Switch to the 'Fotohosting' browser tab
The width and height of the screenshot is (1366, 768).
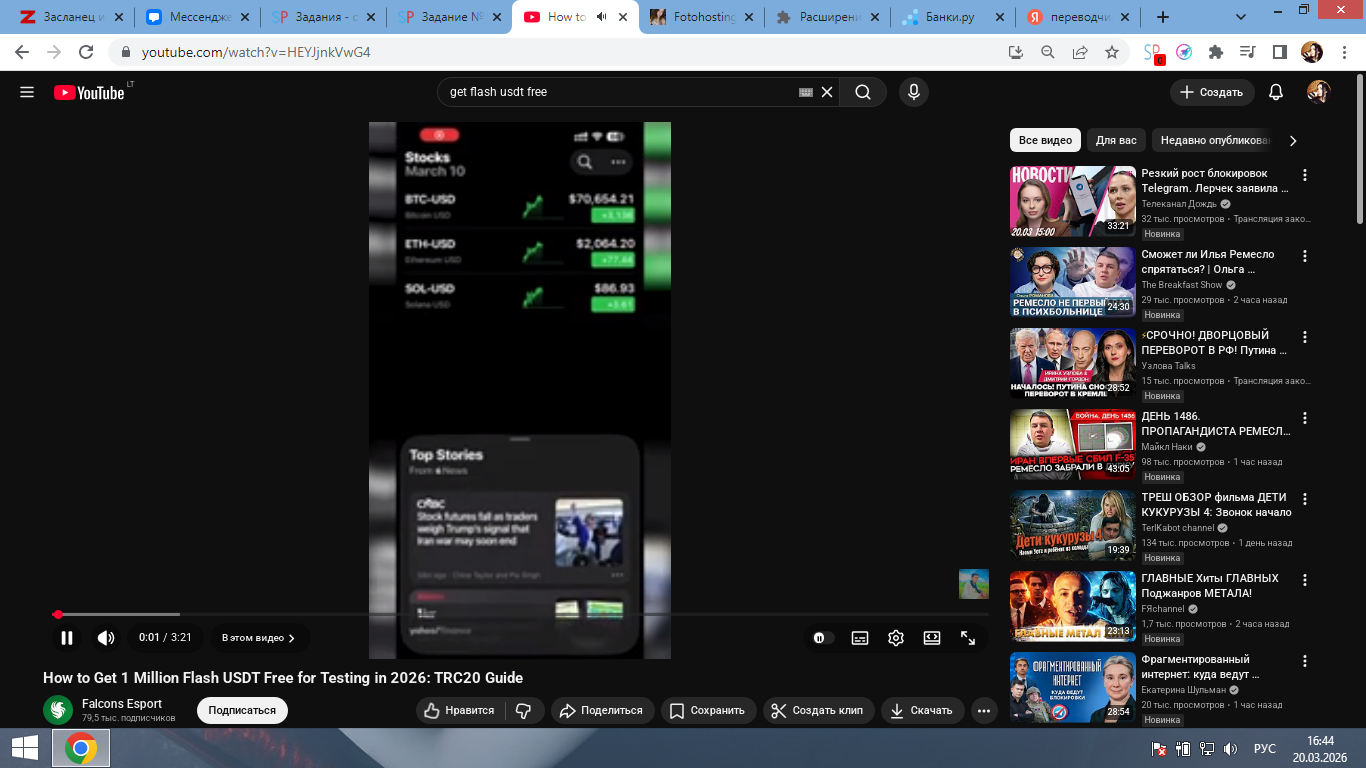coord(705,17)
